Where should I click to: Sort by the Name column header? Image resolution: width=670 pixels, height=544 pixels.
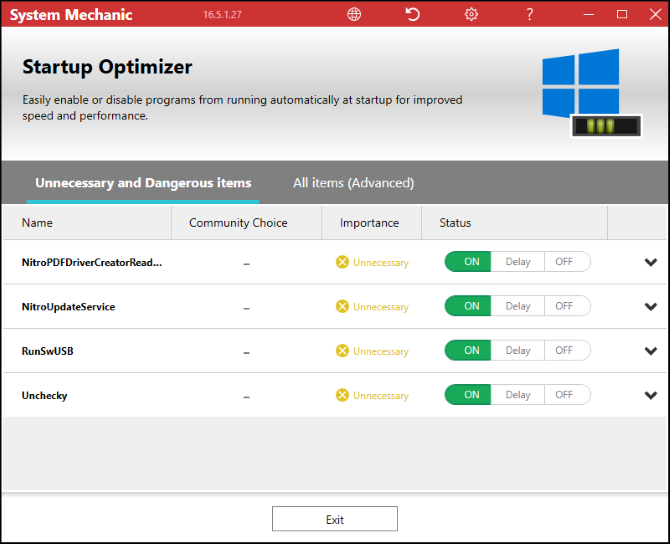(x=87, y=223)
